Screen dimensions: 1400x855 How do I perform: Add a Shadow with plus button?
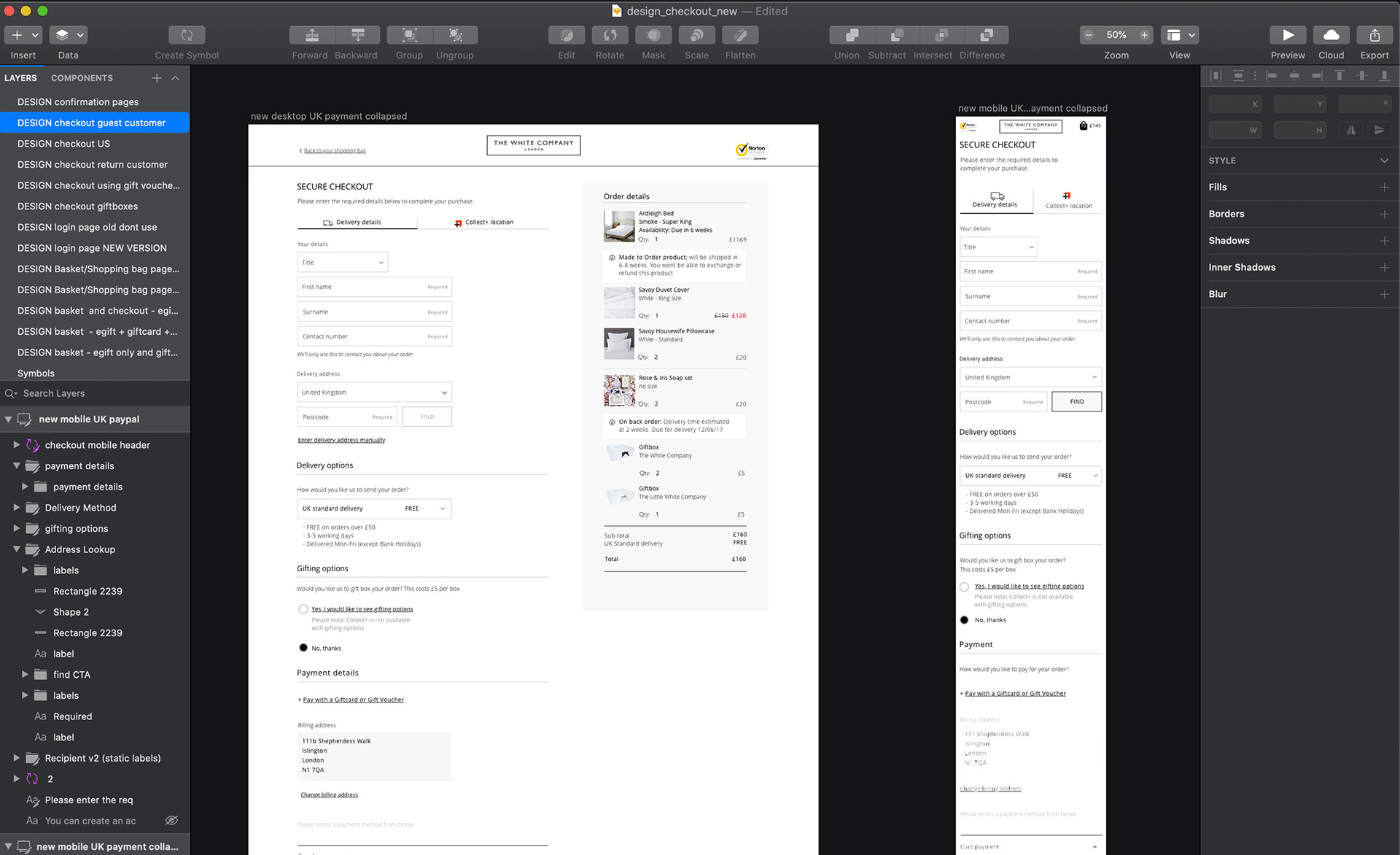(1384, 241)
